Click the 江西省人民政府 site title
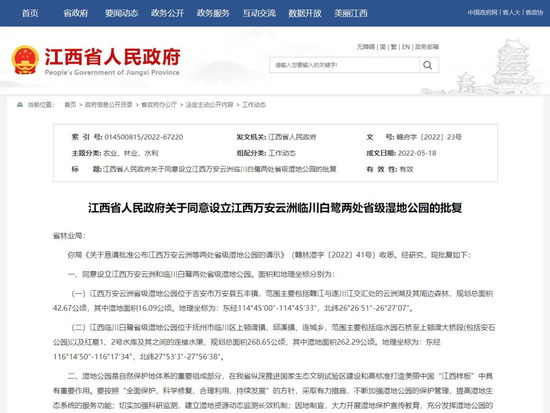 [x=112, y=56]
